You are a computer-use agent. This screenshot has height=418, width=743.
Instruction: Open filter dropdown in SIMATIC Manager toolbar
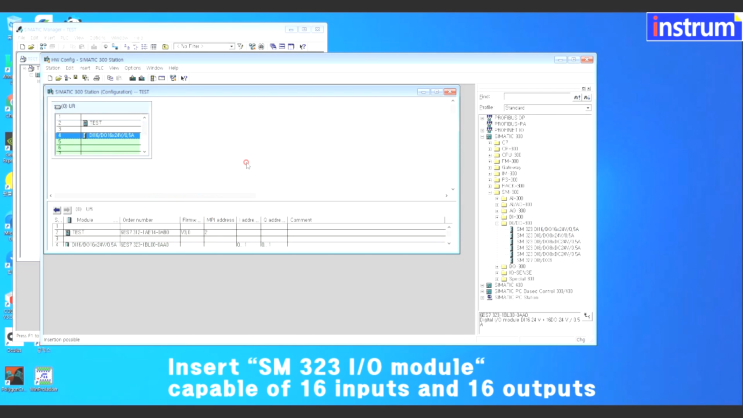pyautogui.click(x=231, y=46)
